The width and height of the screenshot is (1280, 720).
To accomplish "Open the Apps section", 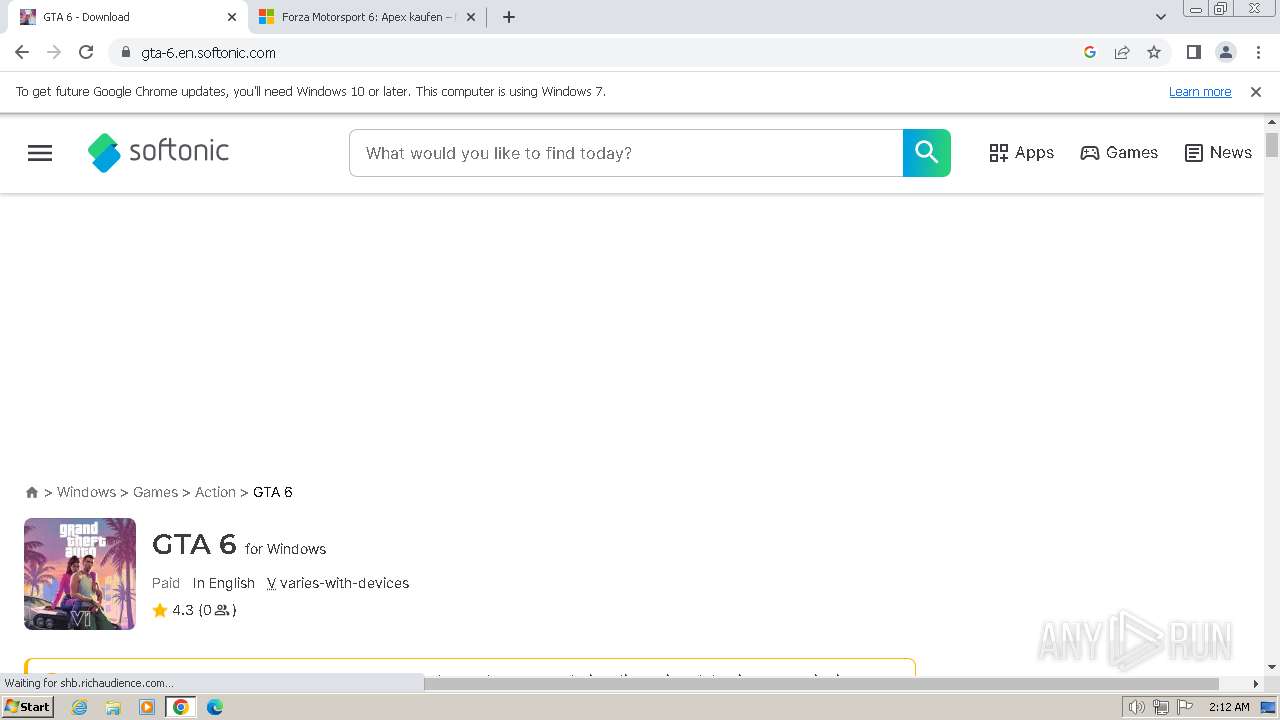I will tap(1022, 153).
